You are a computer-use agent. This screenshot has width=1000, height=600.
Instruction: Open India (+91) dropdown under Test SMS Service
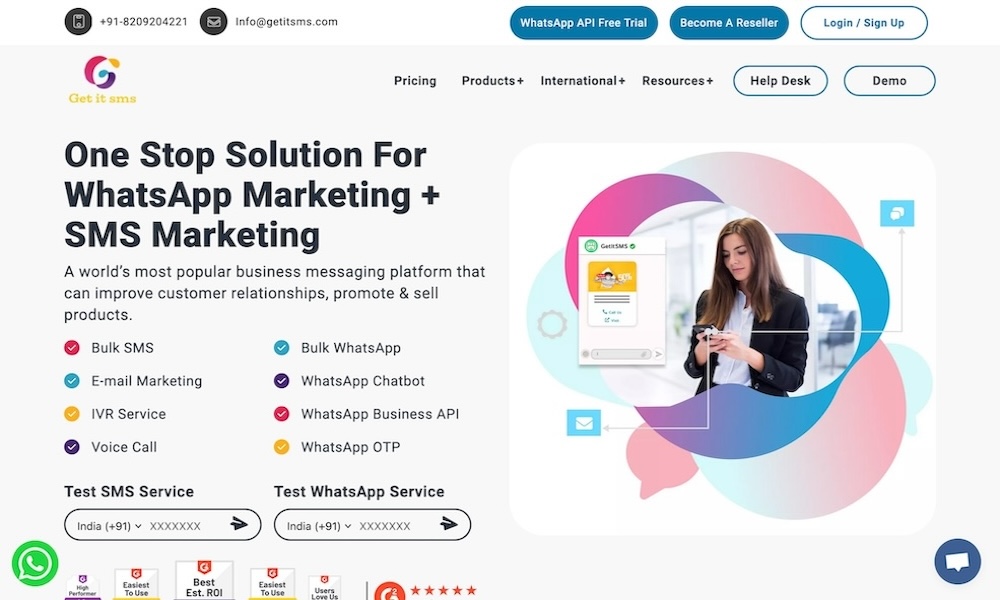(x=109, y=525)
